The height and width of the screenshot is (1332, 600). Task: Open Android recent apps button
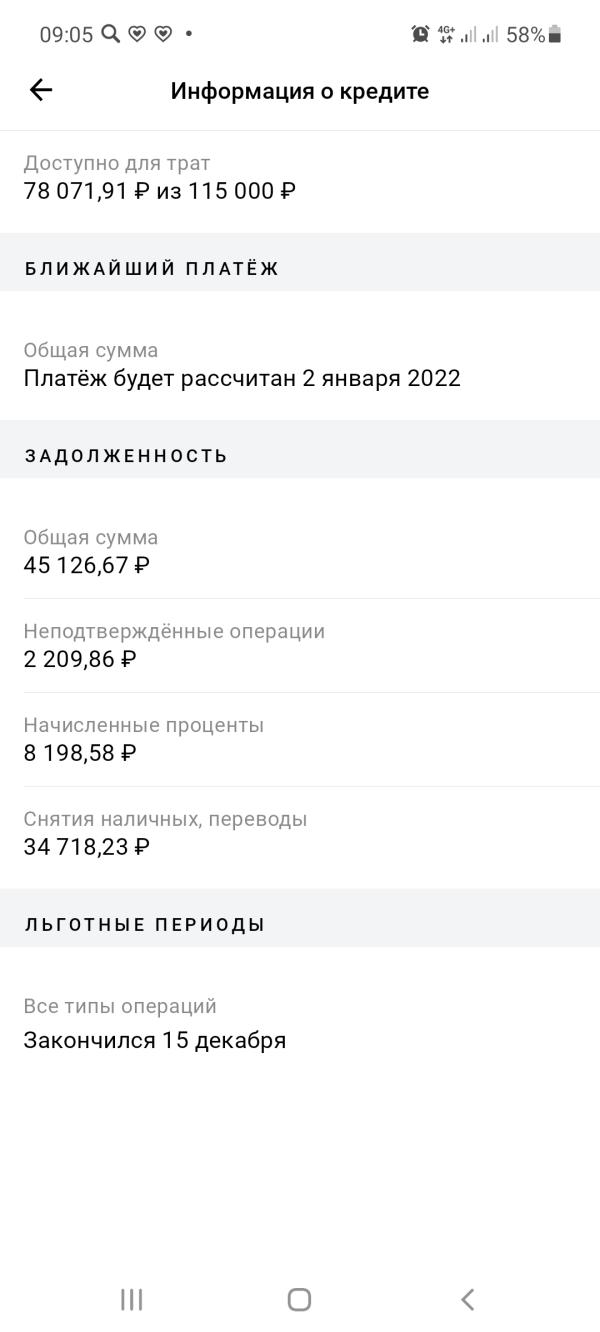click(131, 1299)
